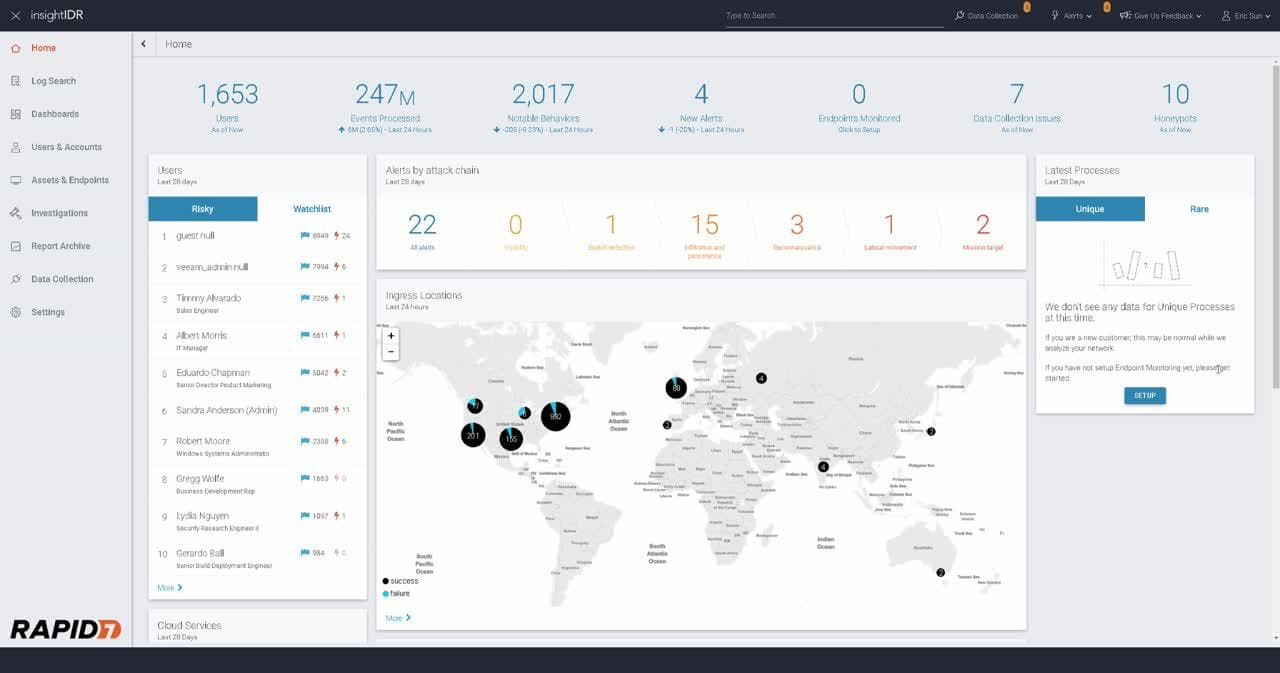Zoom in on the Ingress Locations map
The height and width of the screenshot is (673, 1280).
pyautogui.click(x=391, y=336)
